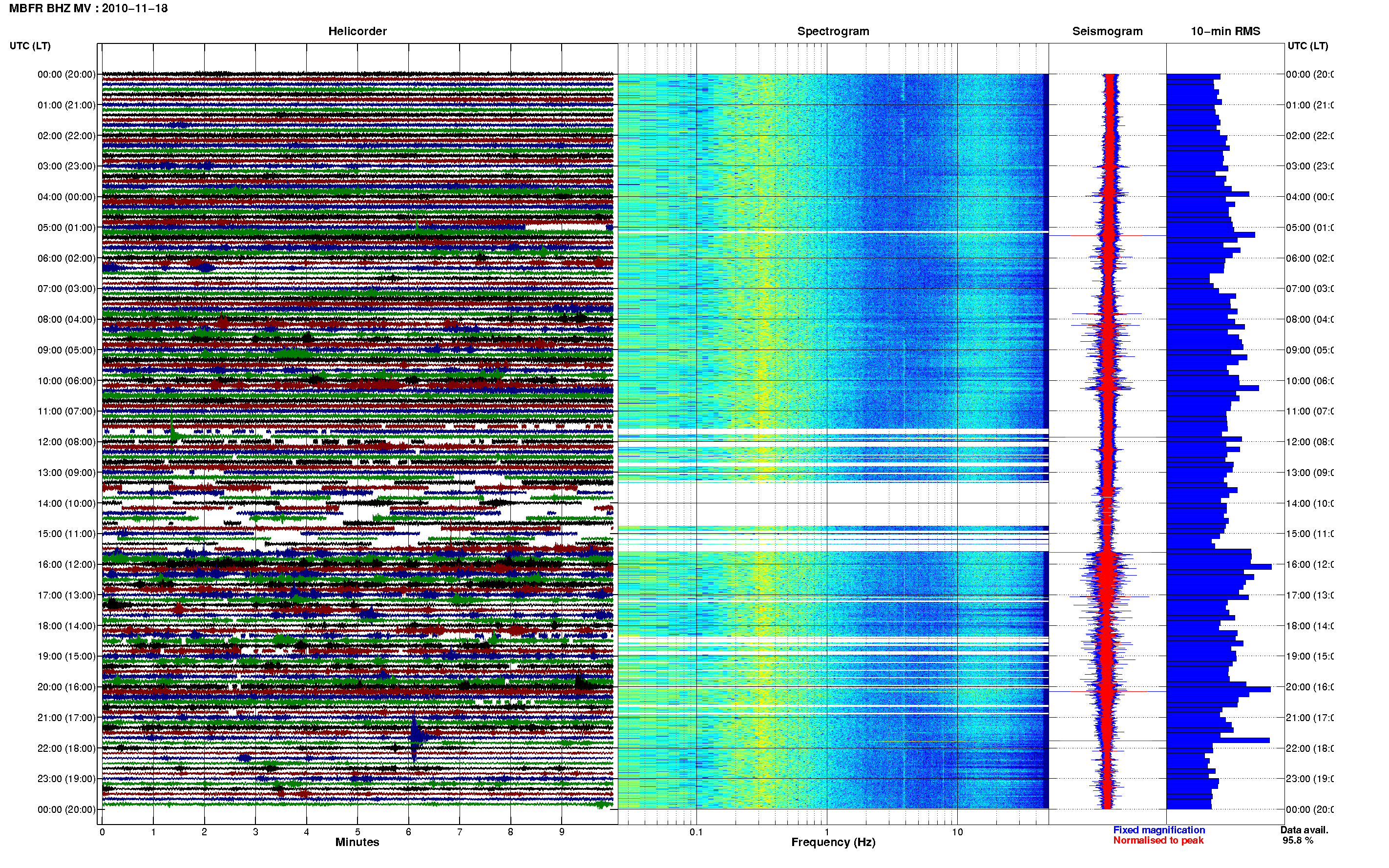Screen dimensions: 1389x868
Task: Click the '19:00 (15:00)' left time label
Action: coord(66,657)
